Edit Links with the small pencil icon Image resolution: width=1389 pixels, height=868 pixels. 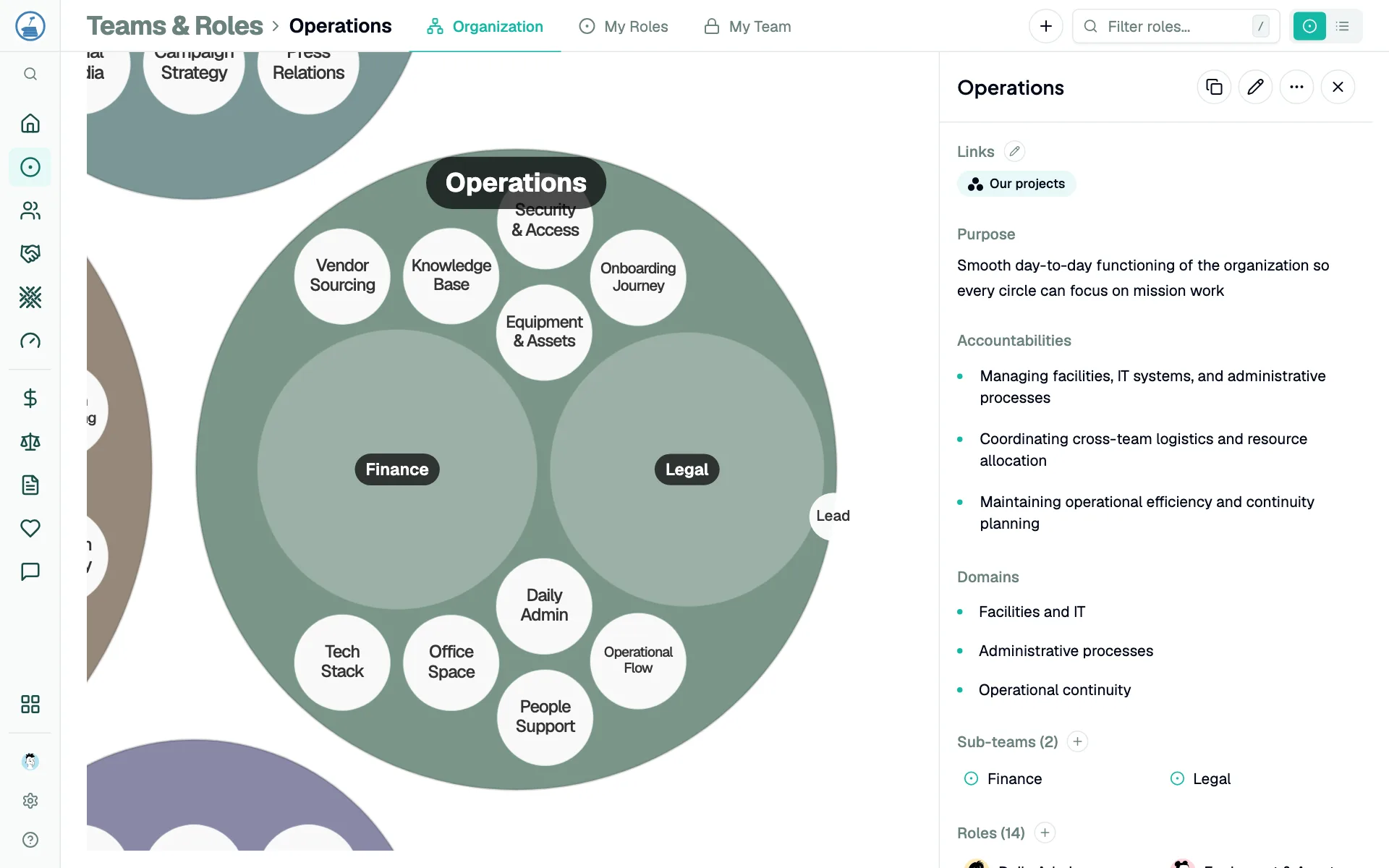(x=1015, y=151)
